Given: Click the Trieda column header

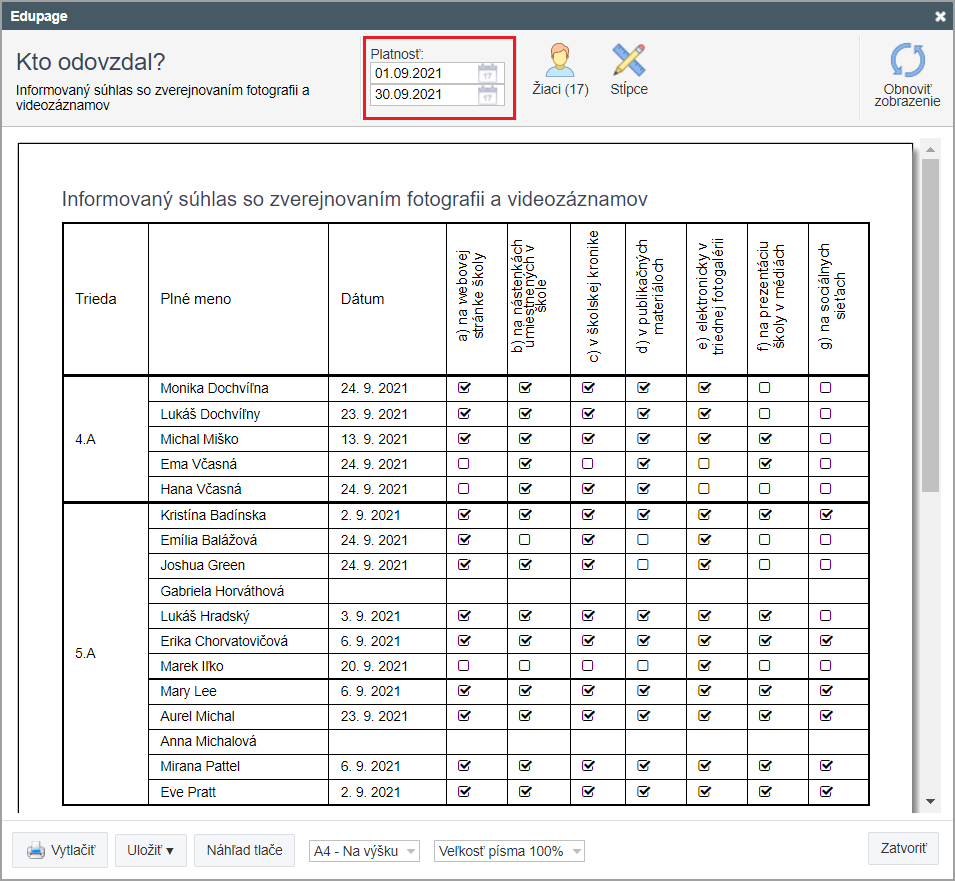Looking at the screenshot, I should pos(96,299).
